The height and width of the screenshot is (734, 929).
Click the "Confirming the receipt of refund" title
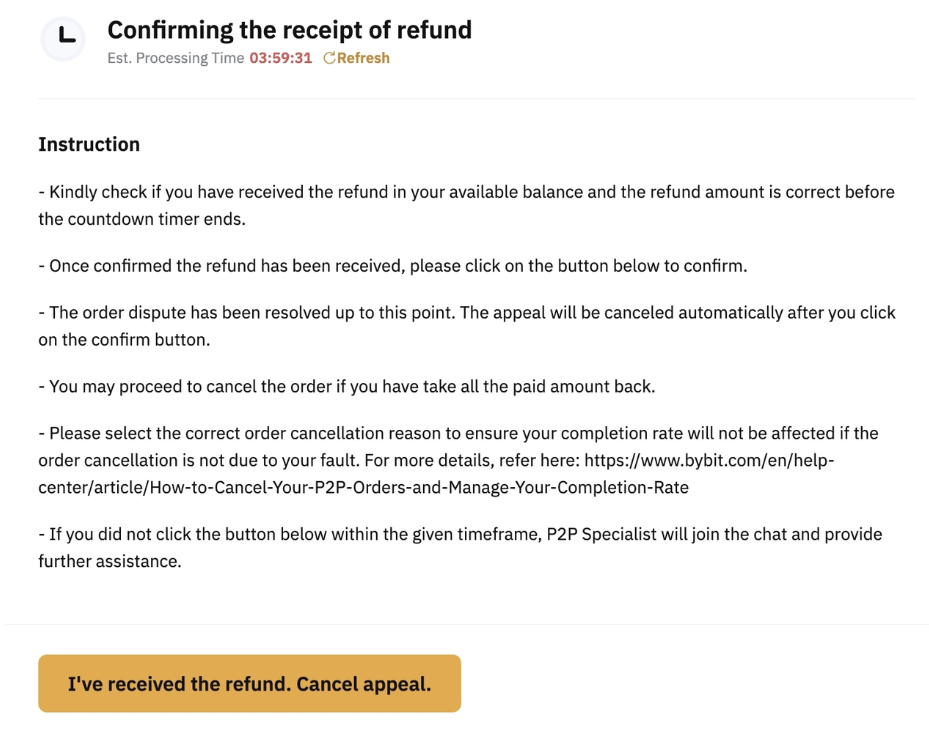click(x=289, y=30)
